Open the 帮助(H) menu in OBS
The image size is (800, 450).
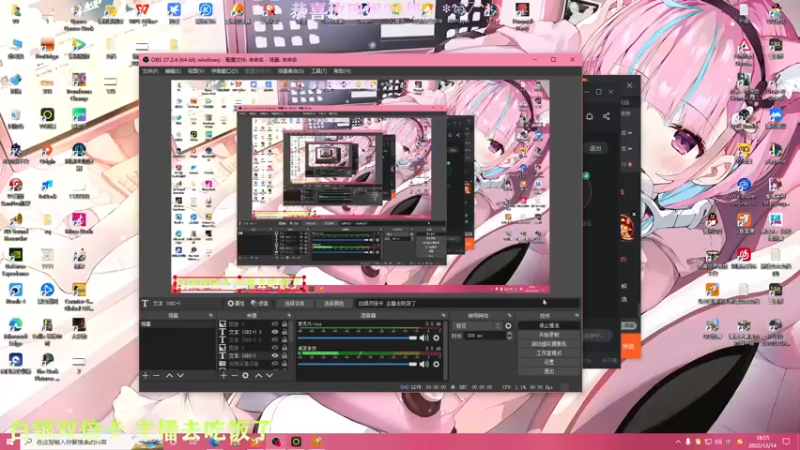point(342,71)
